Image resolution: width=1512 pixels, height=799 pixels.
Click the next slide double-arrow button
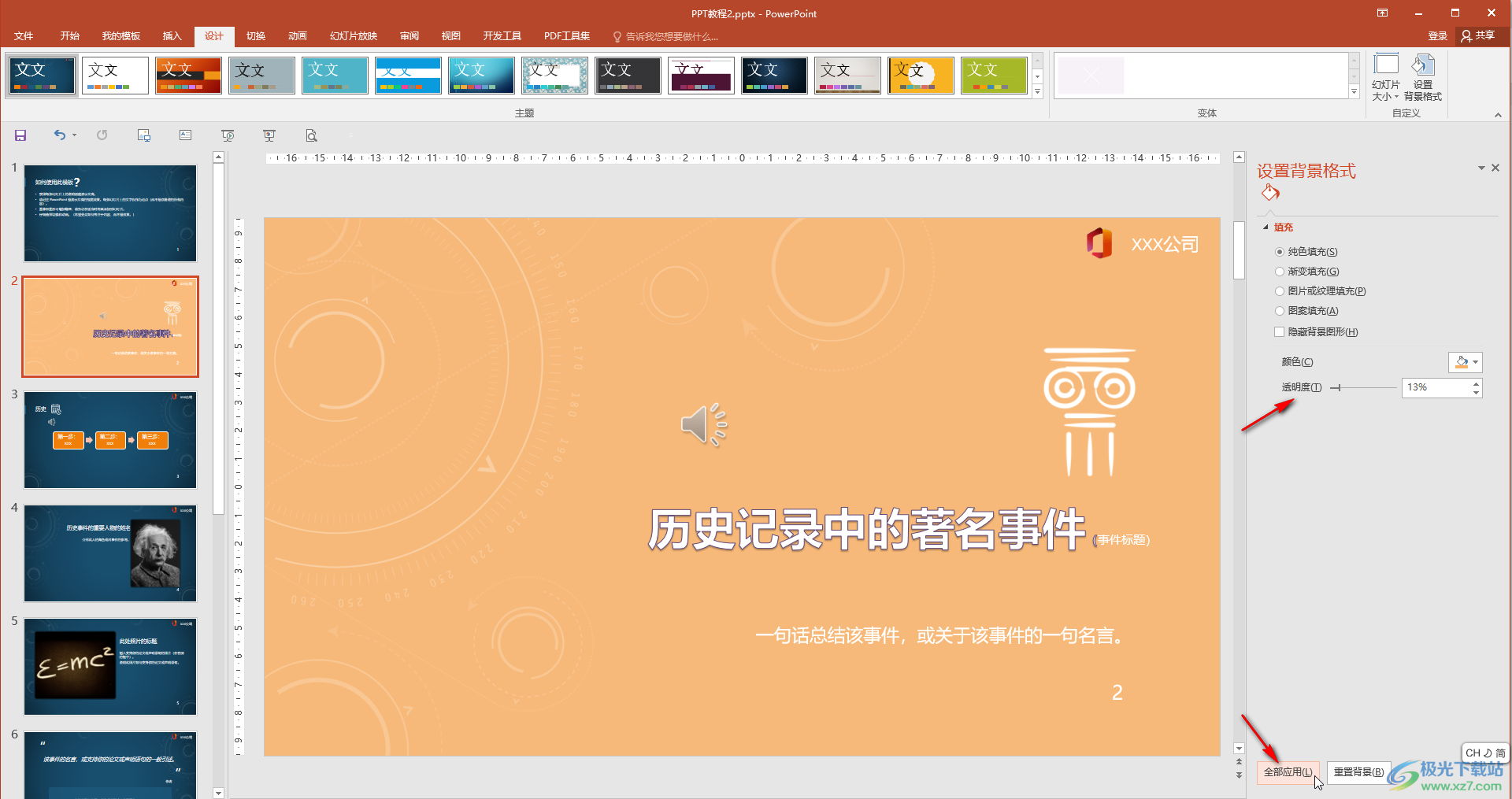[1239, 775]
